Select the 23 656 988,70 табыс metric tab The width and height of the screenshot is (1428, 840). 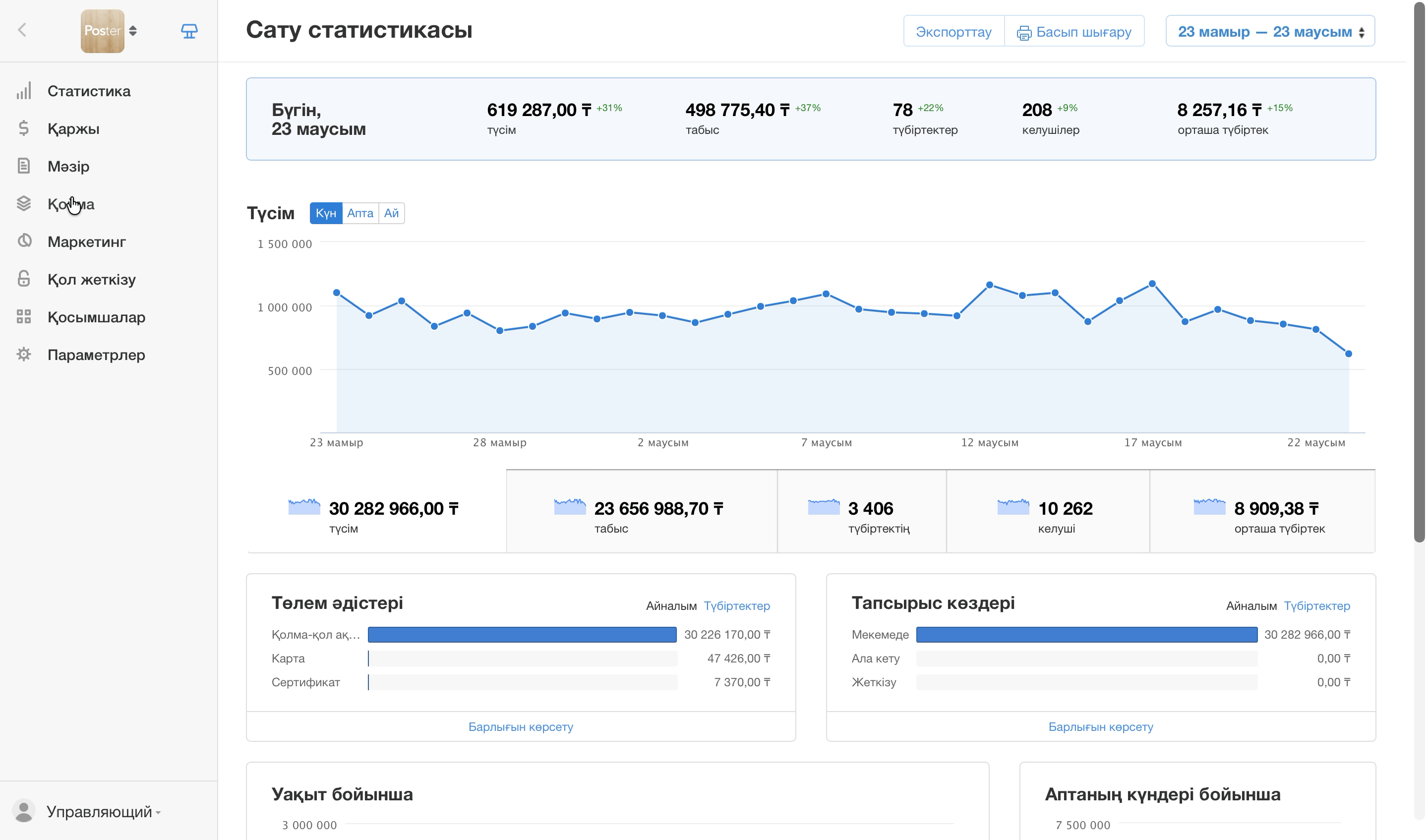pos(642,512)
